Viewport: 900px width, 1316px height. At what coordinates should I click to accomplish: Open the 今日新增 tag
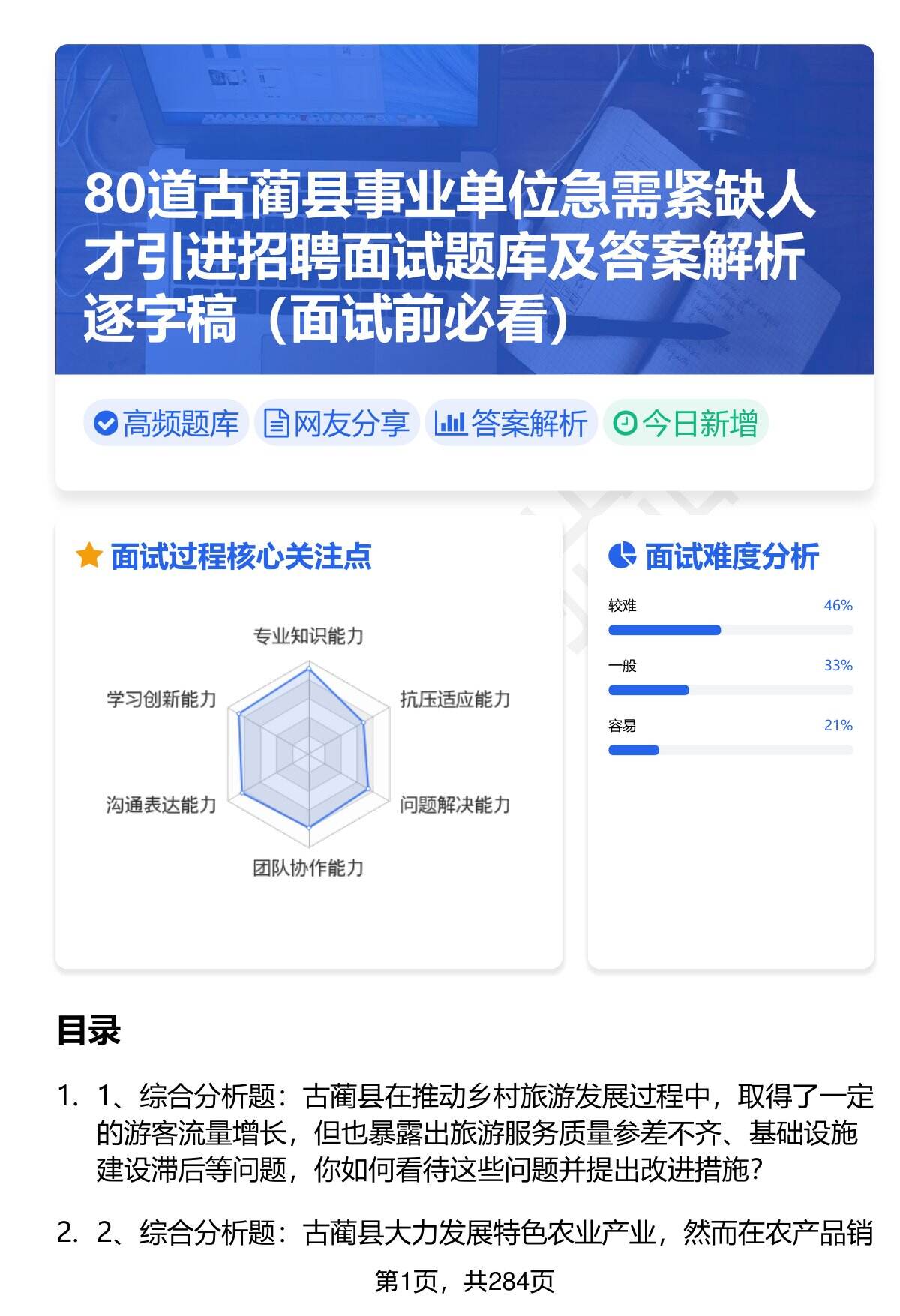point(686,424)
